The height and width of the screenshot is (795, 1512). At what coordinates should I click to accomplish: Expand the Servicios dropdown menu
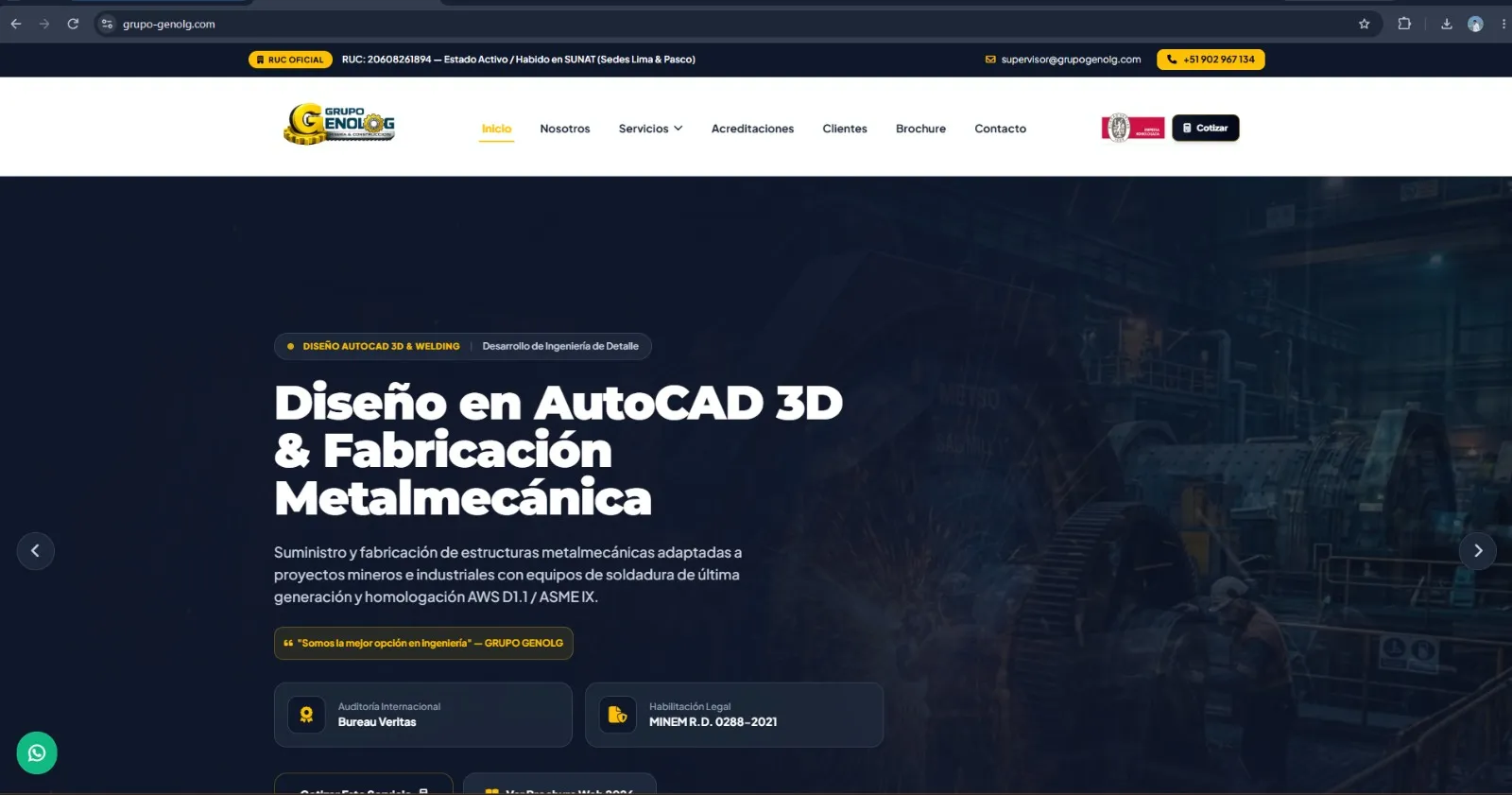[x=650, y=129]
